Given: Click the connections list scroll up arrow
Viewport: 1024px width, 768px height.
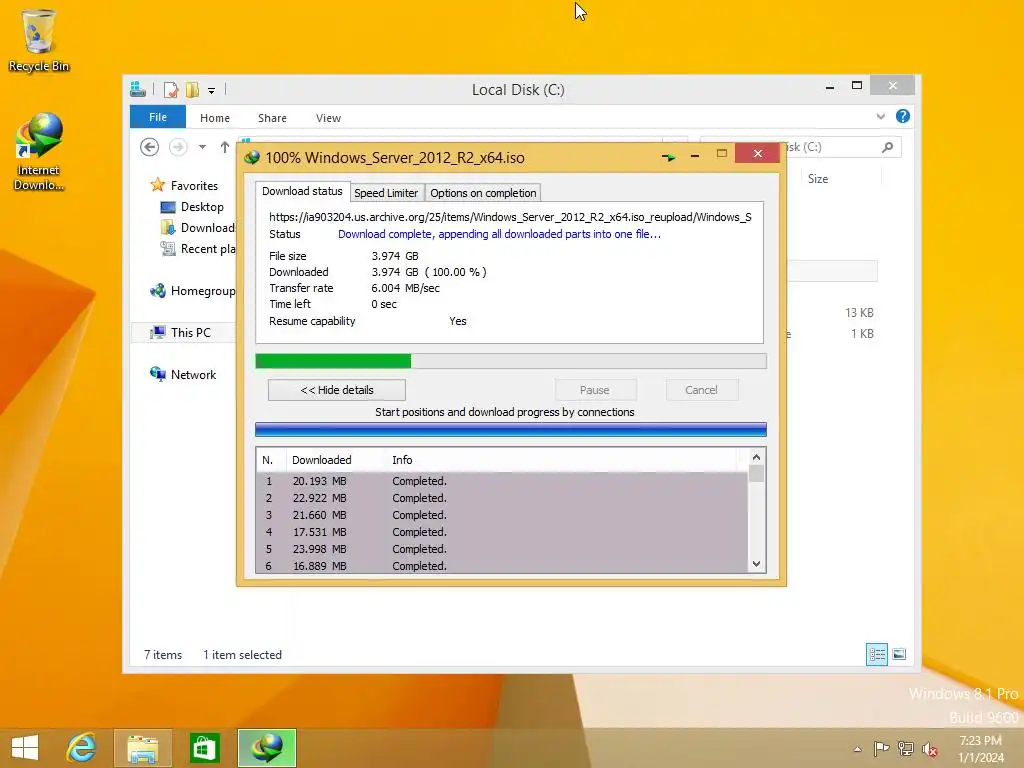Looking at the screenshot, I should click(756, 457).
